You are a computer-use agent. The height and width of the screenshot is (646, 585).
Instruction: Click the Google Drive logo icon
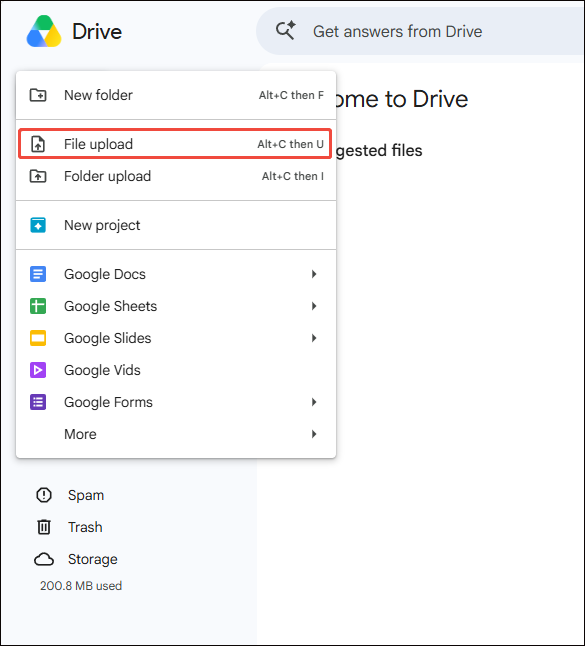tap(44, 31)
